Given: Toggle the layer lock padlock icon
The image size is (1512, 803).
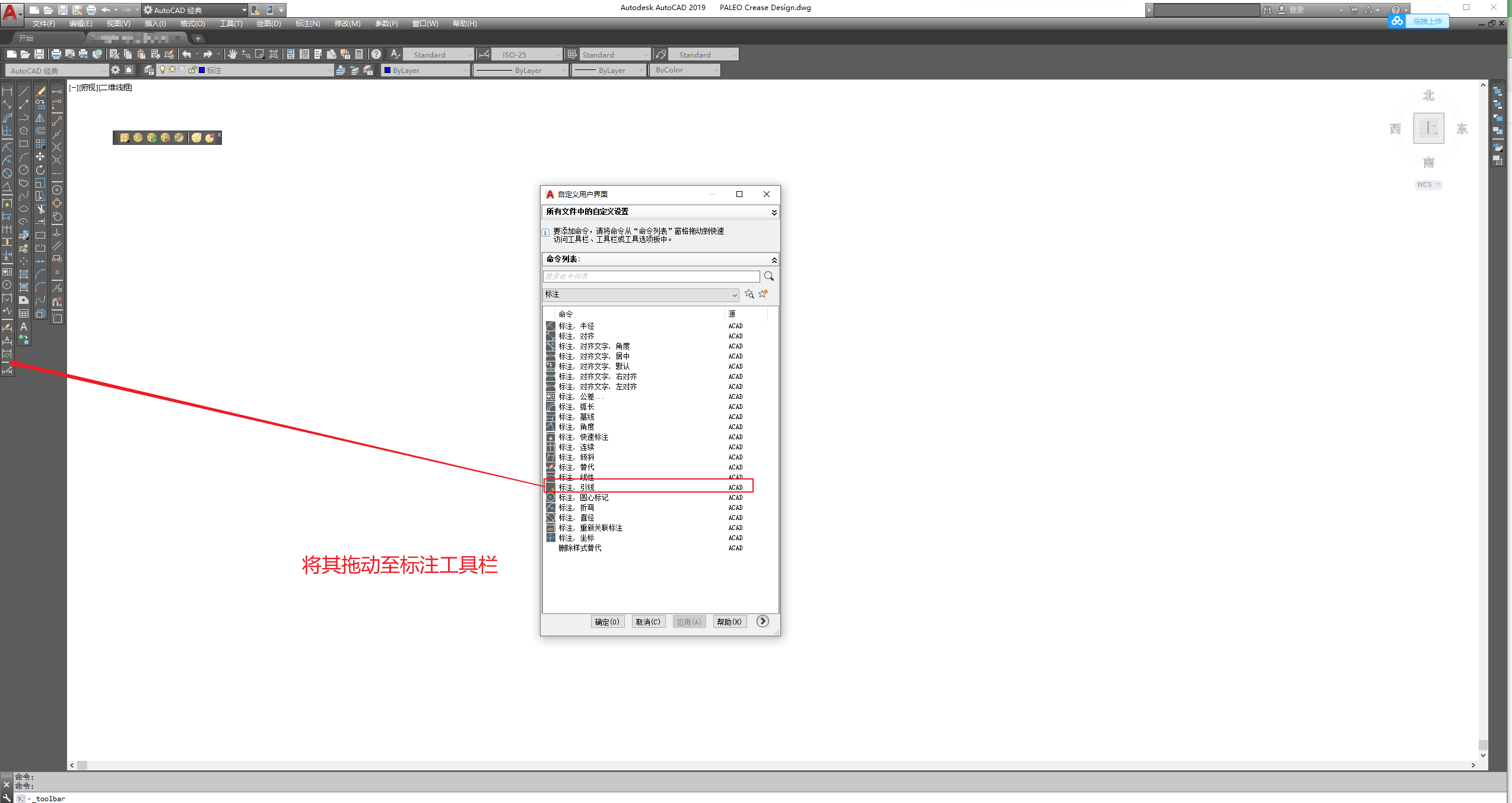Looking at the screenshot, I should pyautogui.click(x=192, y=70).
